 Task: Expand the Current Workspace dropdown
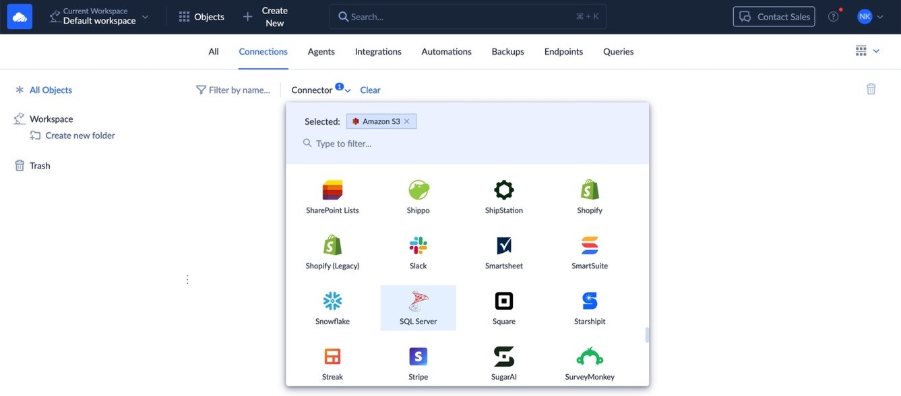coord(99,17)
